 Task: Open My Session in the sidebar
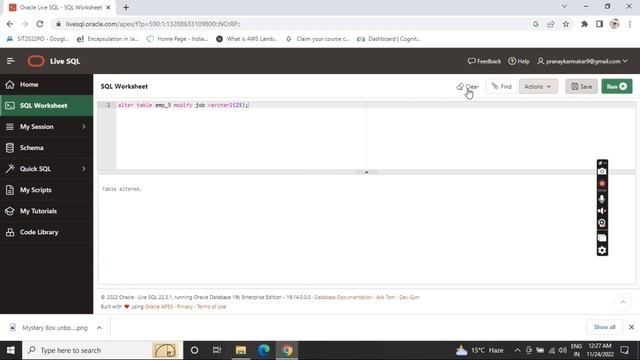(x=37, y=127)
